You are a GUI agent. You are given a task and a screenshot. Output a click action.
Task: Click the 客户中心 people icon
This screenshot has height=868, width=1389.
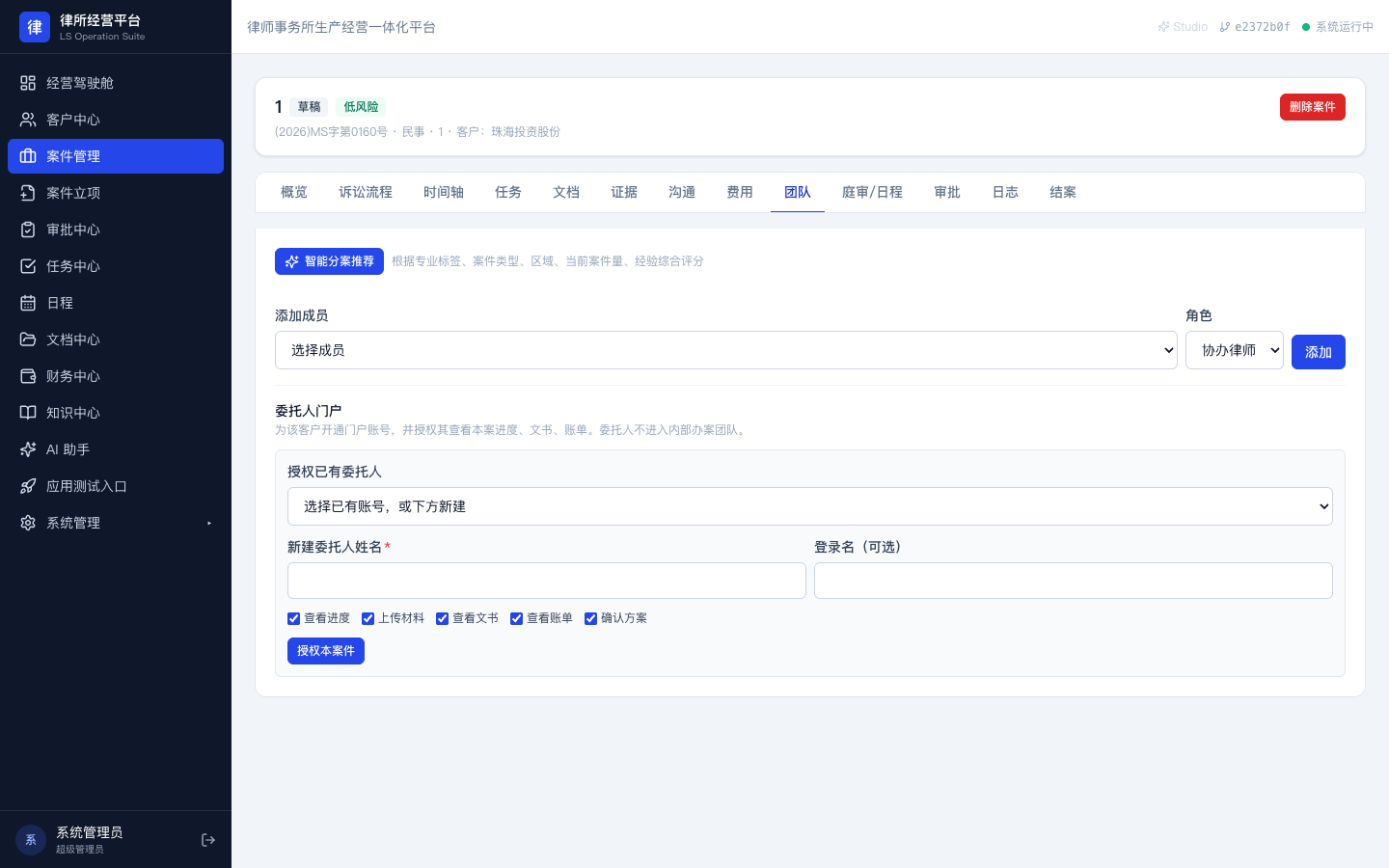[x=28, y=120]
